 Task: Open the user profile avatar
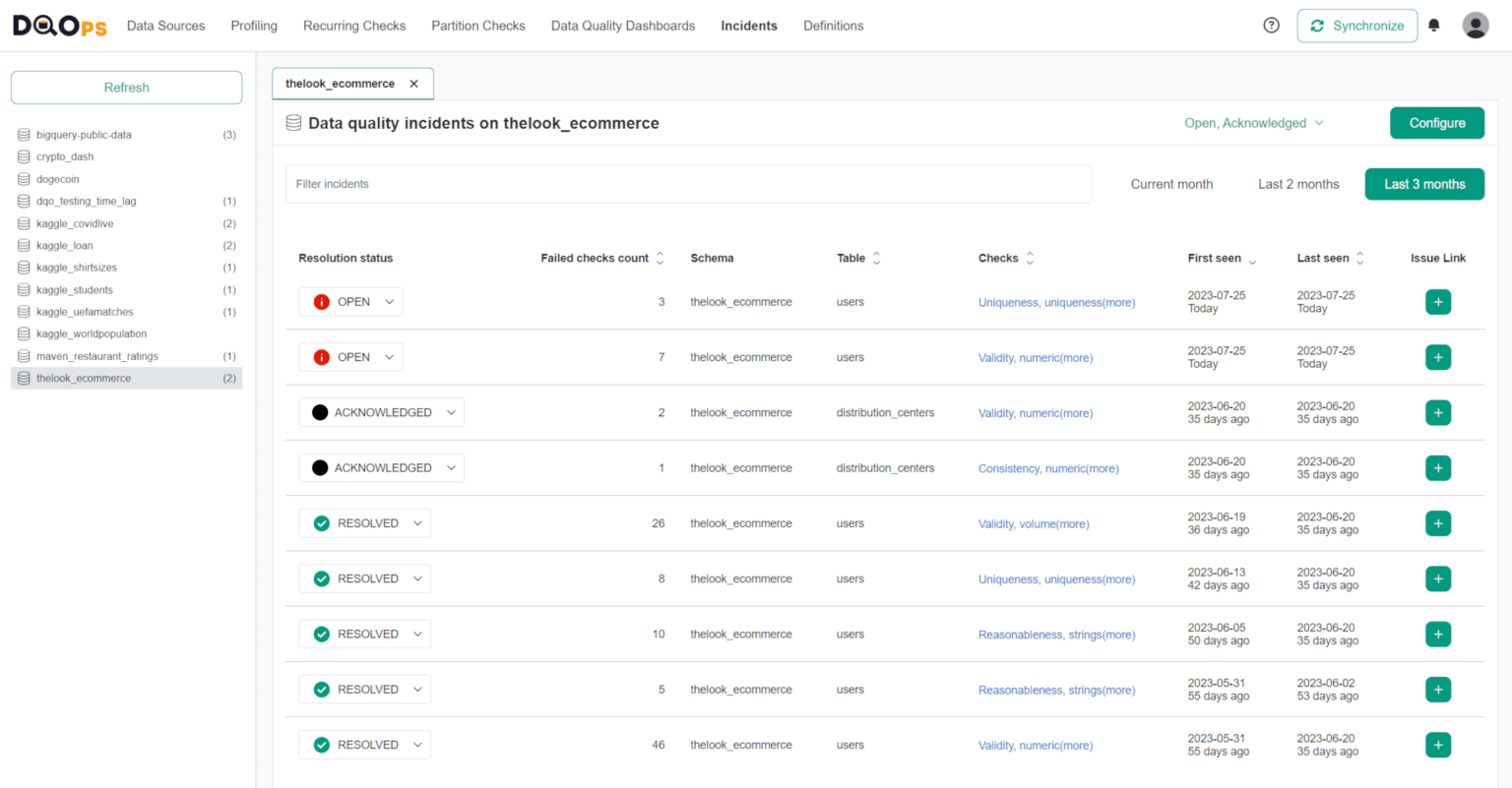[1476, 26]
